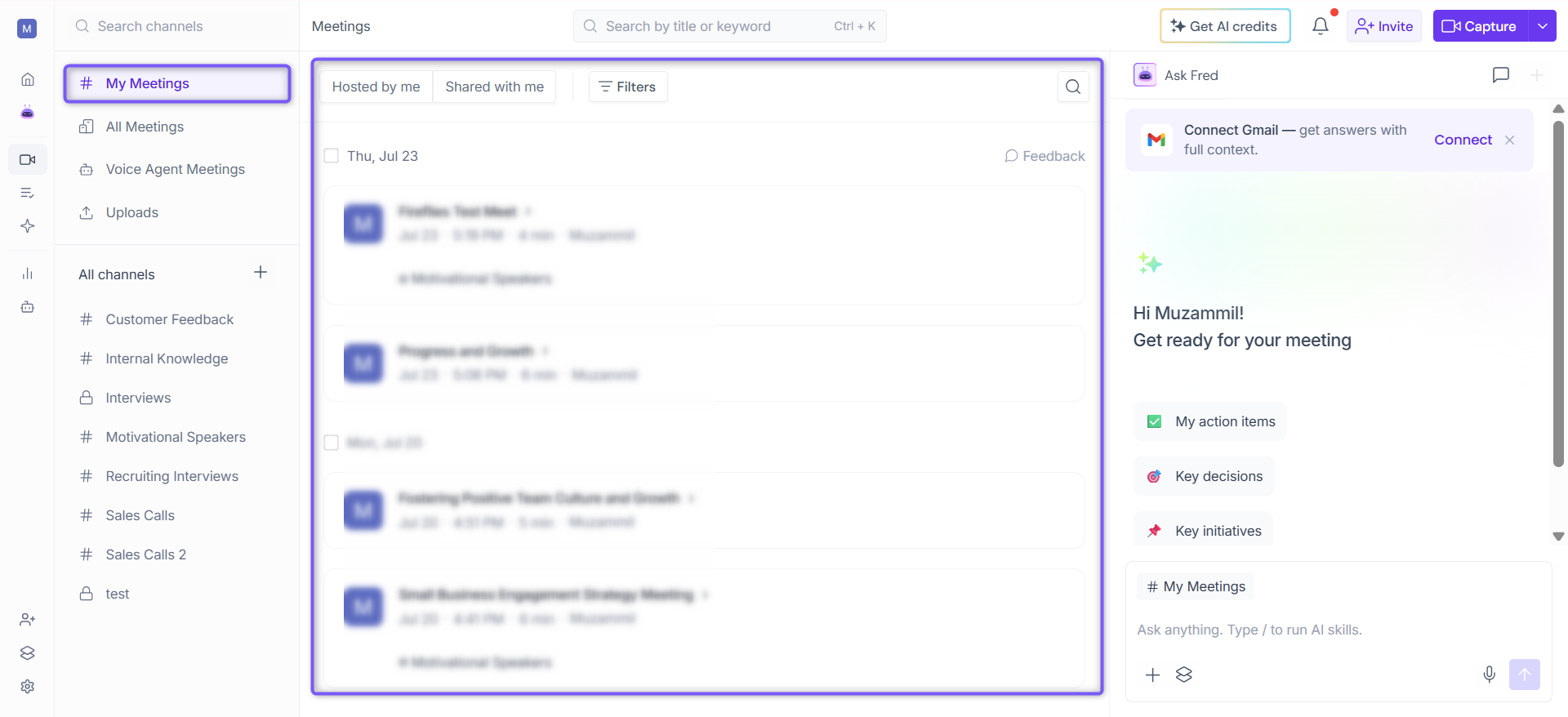1568x717 pixels.
Task: Click the layers icon in chat box
Action: coord(1184,675)
